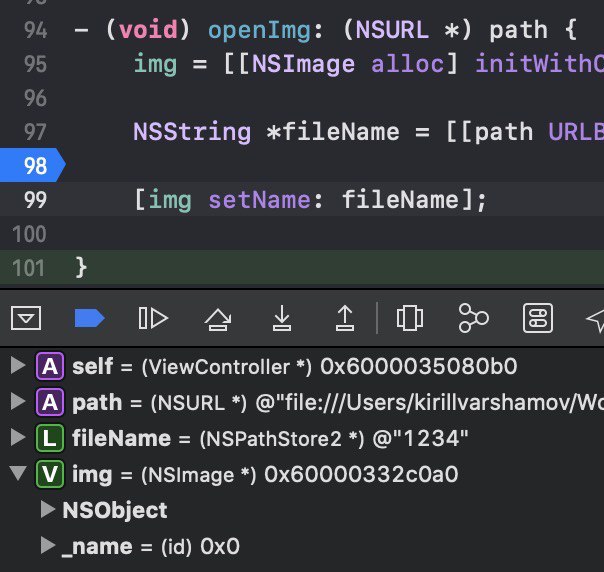This screenshot has width=604, height=572.
Task: Step out of current function
Action: coord(345,318)
